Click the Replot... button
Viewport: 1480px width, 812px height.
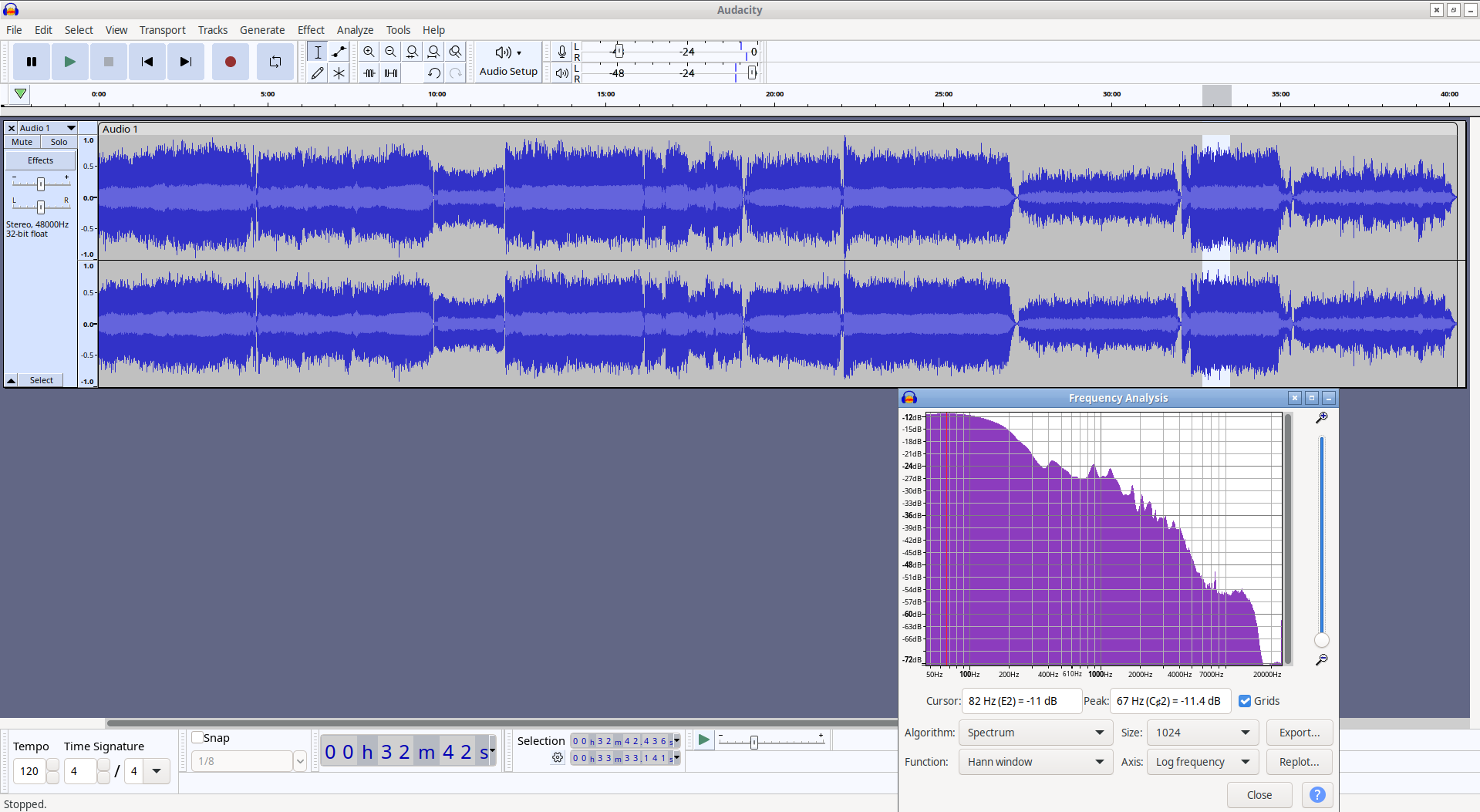1300,762
